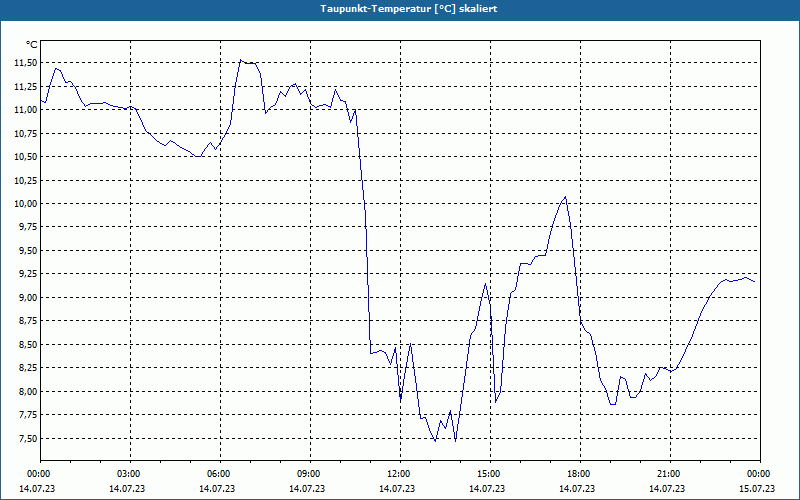Image resolution: width=800 pixels, height=500 pixels.
Task: Select the 7,50 y-axis label
Action: pos(28,438)
